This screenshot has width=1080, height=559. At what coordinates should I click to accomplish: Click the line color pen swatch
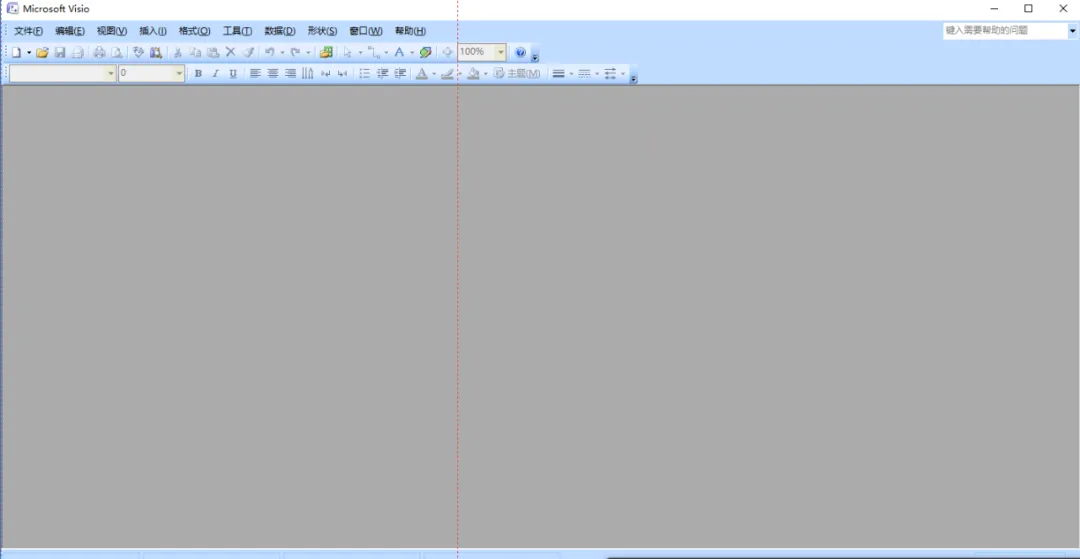click(x=447, y=74)
